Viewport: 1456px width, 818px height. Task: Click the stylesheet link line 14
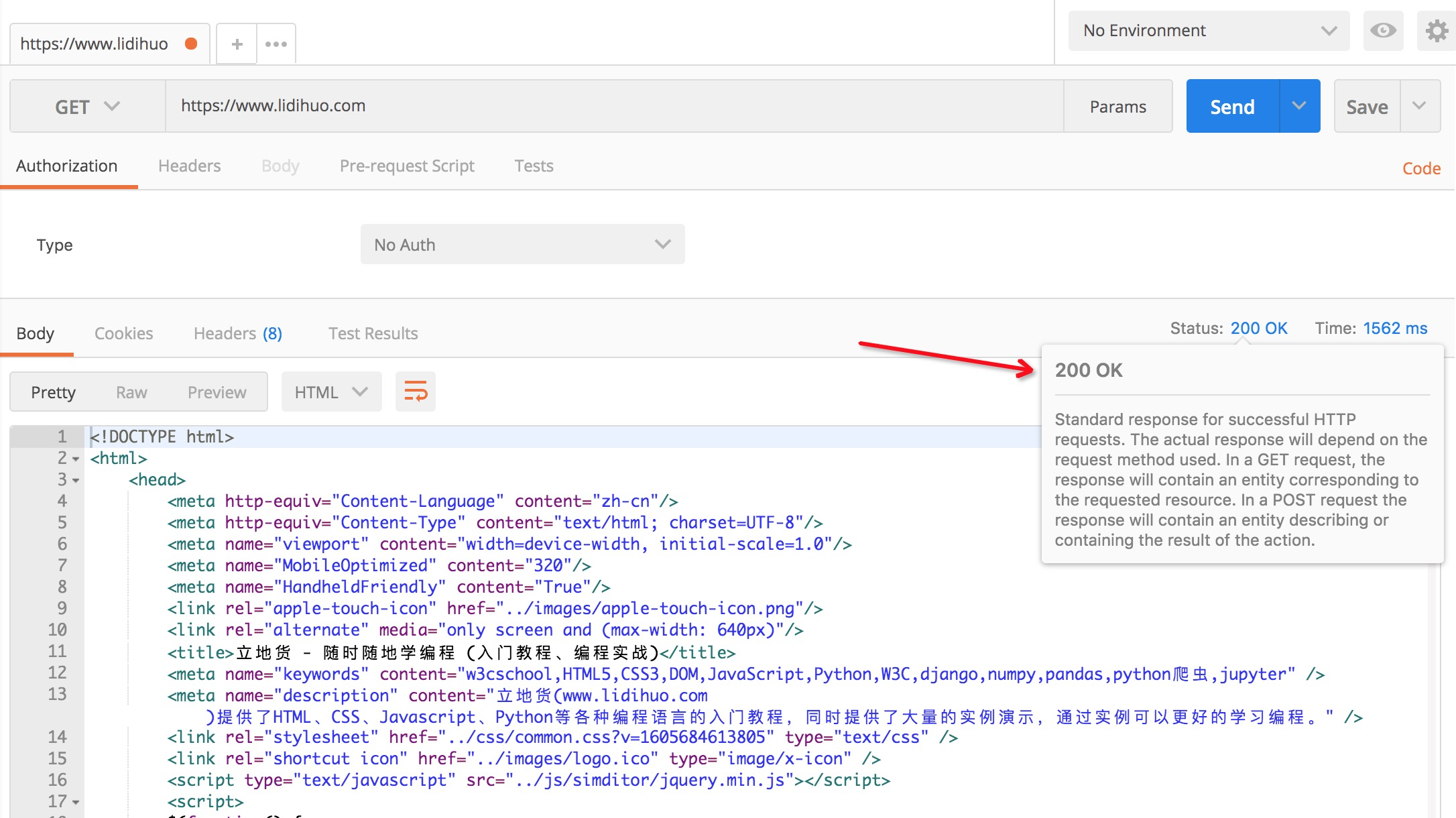(562, 738)
